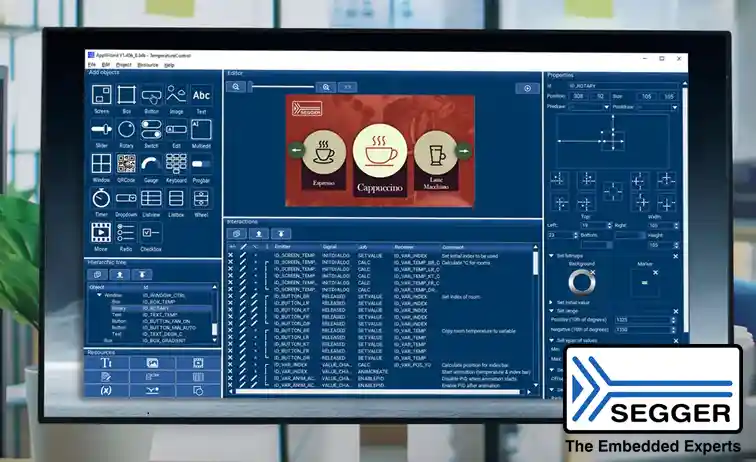756x462 pixels.
Task: Click the Cappuccino cup in preview
Action: pyautogui.click(x=380, y=151)
